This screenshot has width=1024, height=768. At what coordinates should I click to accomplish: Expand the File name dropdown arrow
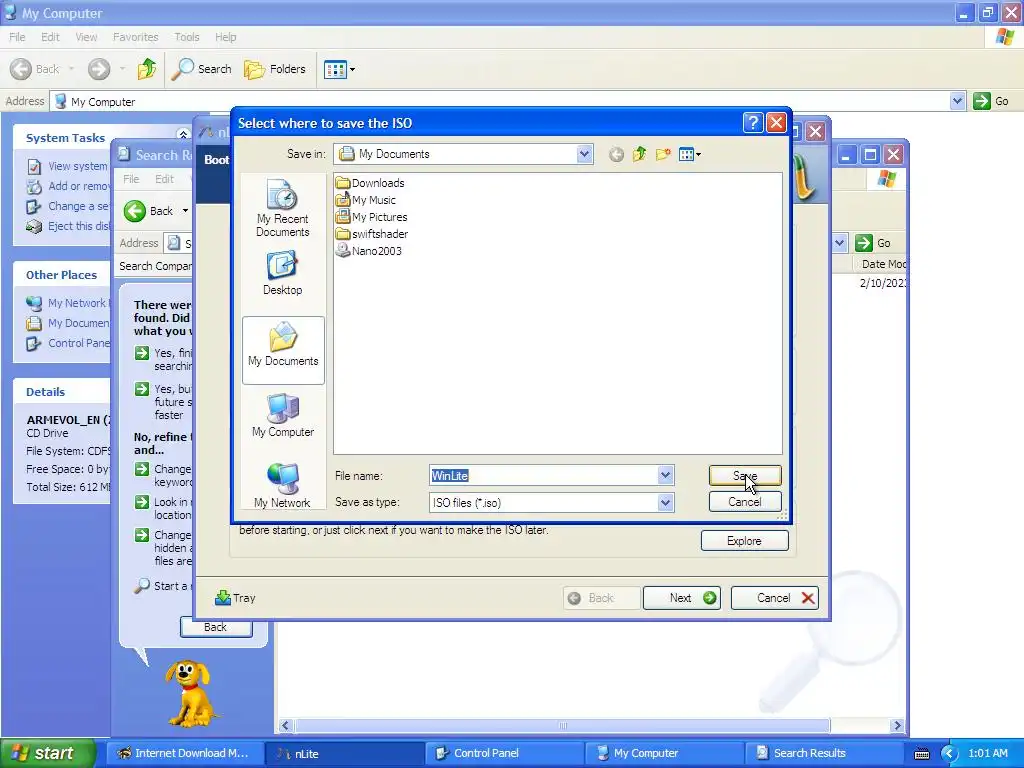point(665,475)
